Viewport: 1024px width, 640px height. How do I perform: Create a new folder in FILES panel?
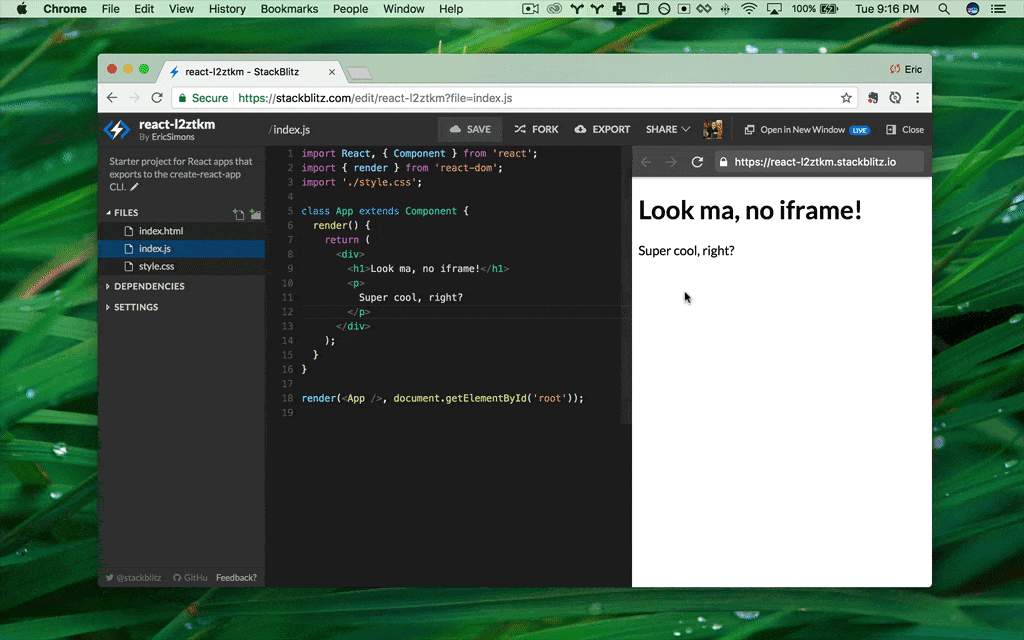(256, 214)
